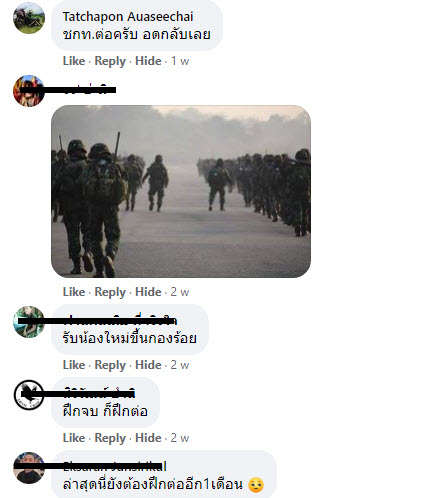Hide Tatchapon Auaseechai's comment
The image size is (439, 498).
tap(148, 61)
